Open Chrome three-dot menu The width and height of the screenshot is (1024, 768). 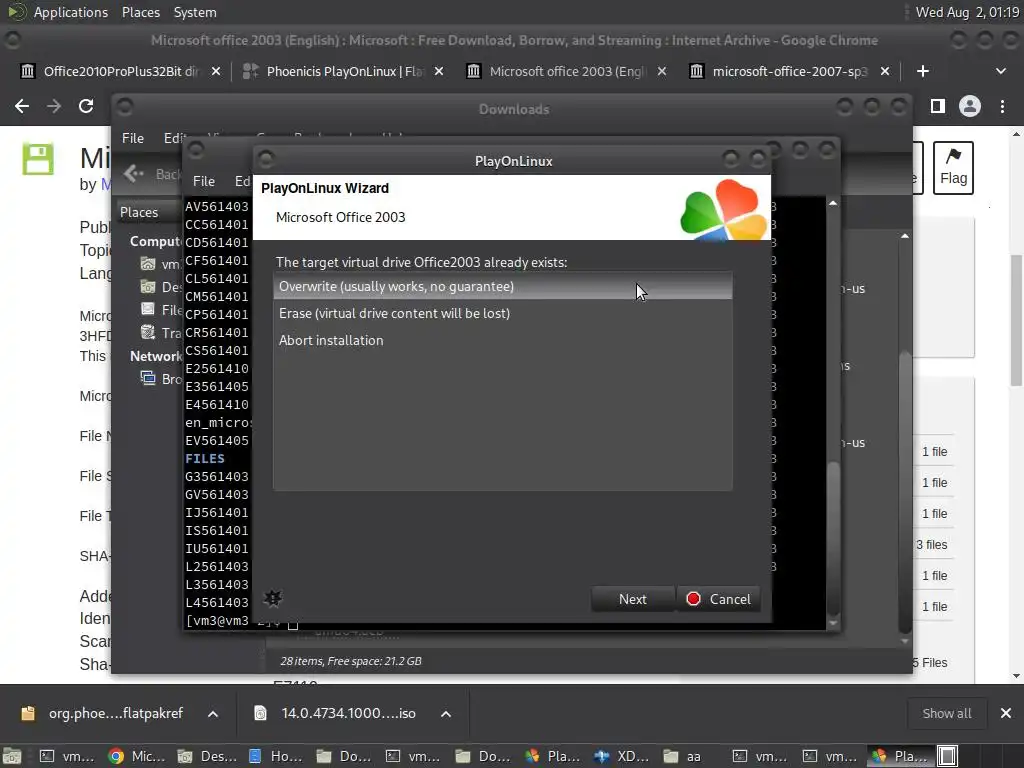click(1002, 106)
